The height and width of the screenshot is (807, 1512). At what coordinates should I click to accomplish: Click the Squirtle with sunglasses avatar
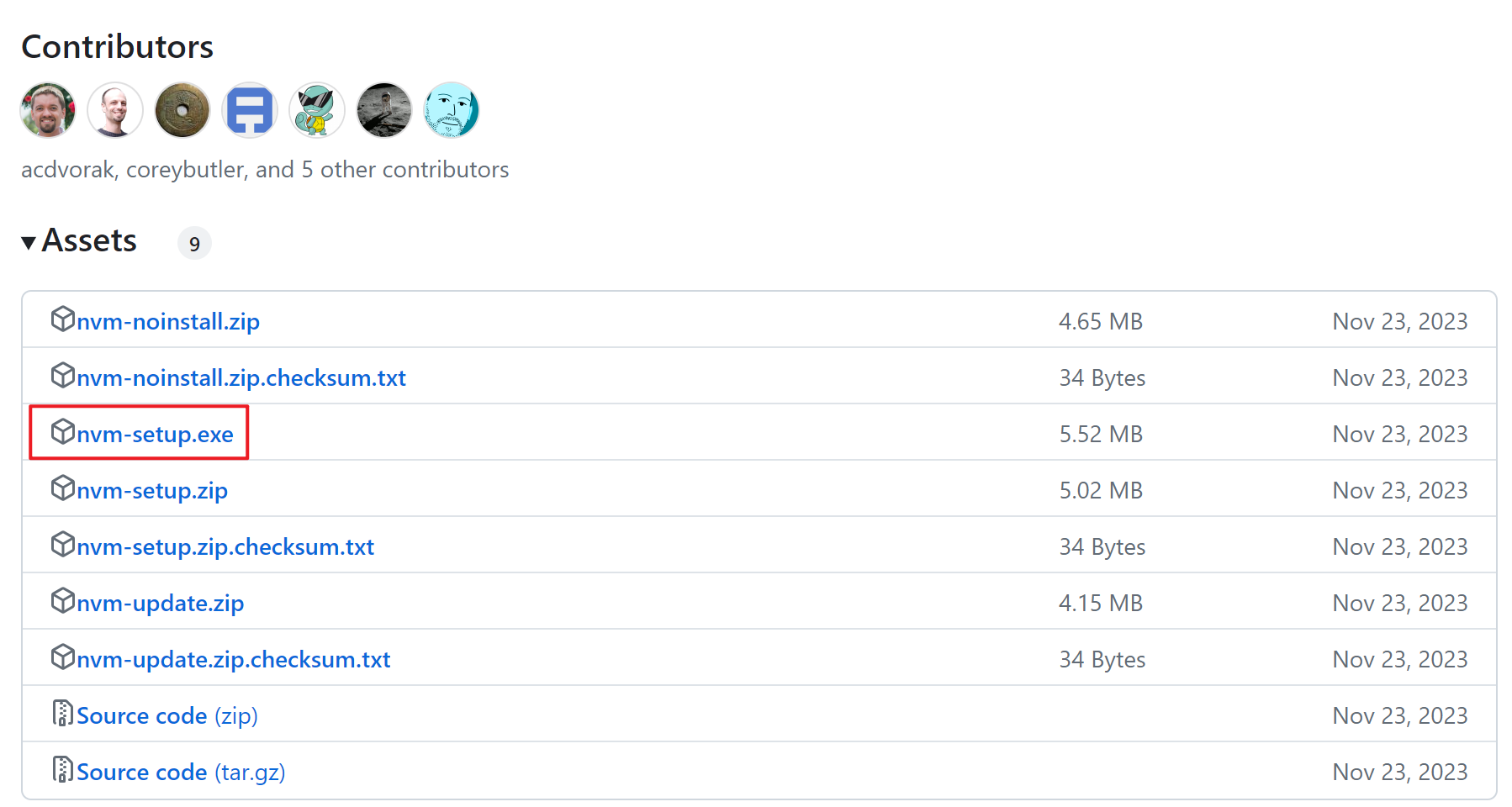[x=317, y=110]
